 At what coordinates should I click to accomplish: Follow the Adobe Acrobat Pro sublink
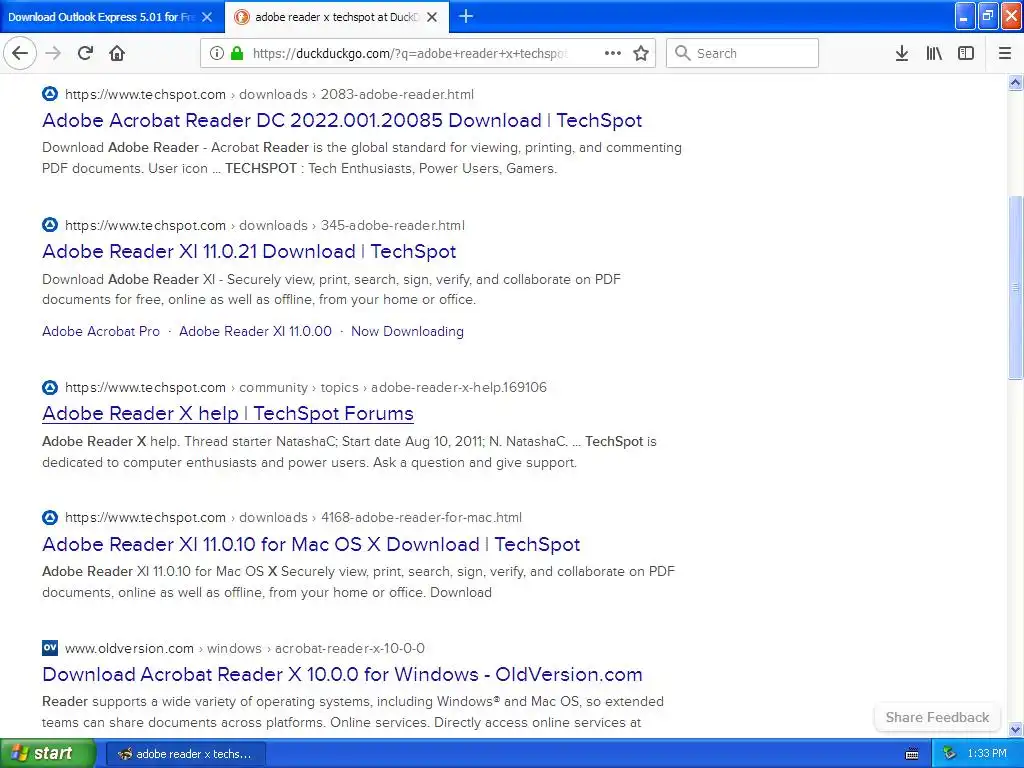pyautogui.click(x=101, y=331)
